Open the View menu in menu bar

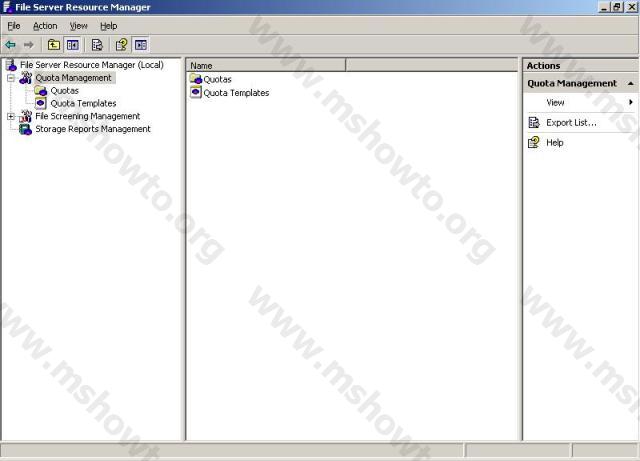click(78, 26)
